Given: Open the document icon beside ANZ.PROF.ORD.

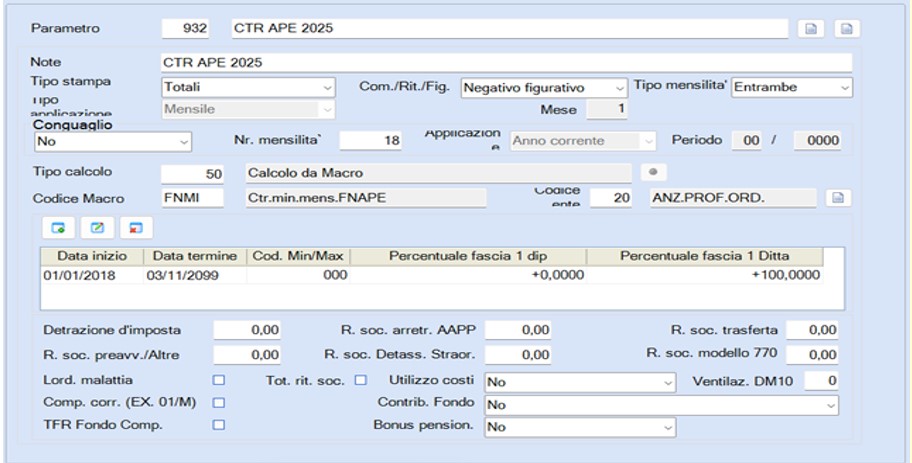Looking at the screenshot, I should pos(838,198).
